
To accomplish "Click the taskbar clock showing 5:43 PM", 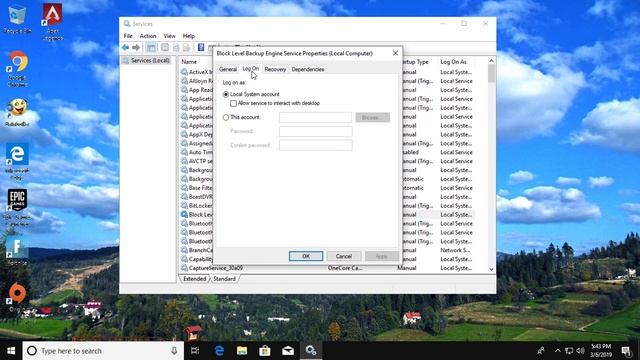I will (601, 351).
